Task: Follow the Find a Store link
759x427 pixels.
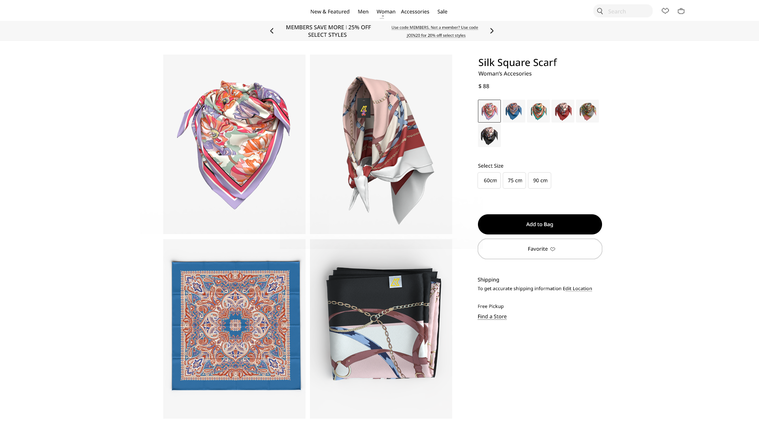Action: click(492, 316)
